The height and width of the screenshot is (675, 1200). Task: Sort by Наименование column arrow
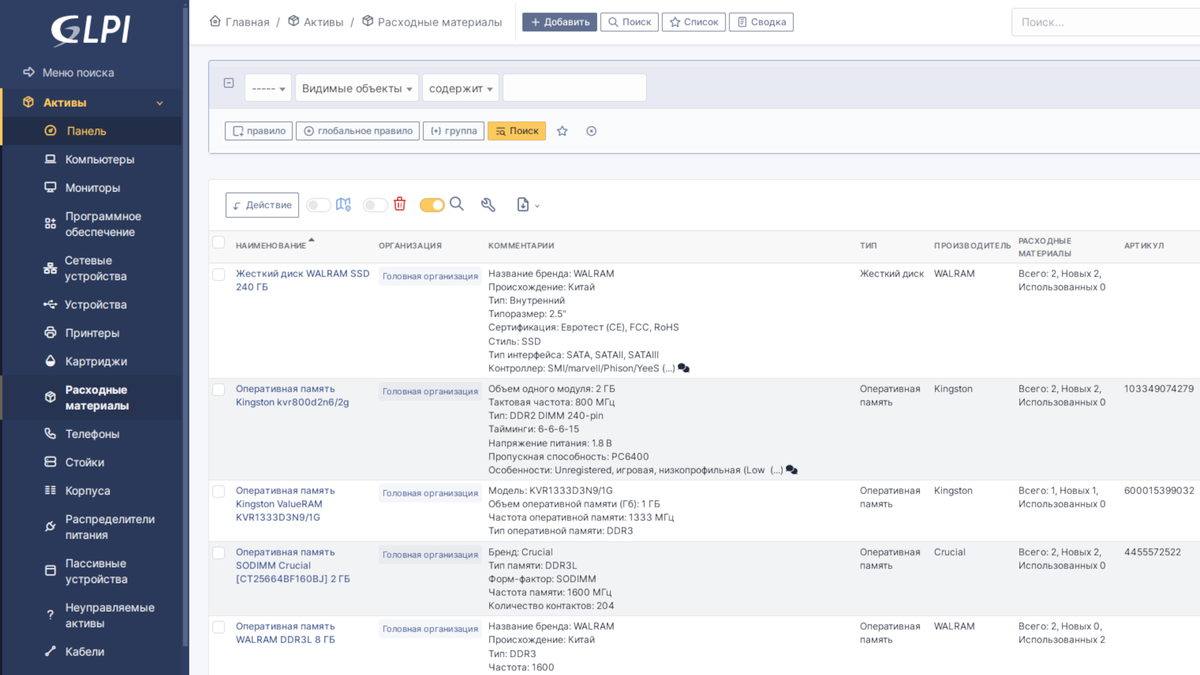point(311,241)
